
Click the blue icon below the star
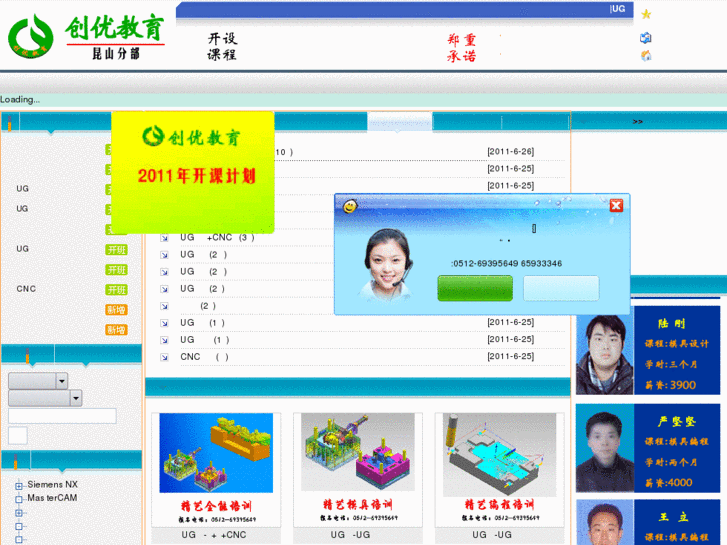coord(645,38)
